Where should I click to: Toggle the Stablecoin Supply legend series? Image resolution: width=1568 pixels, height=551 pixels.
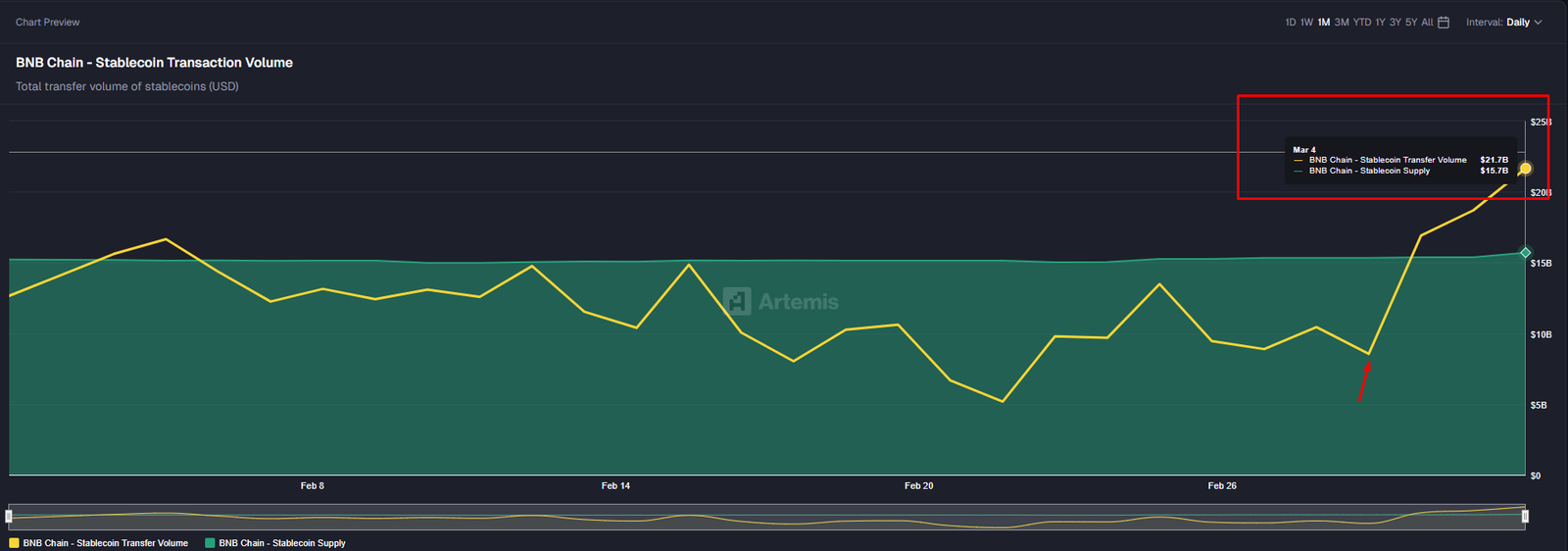(282, 543)
